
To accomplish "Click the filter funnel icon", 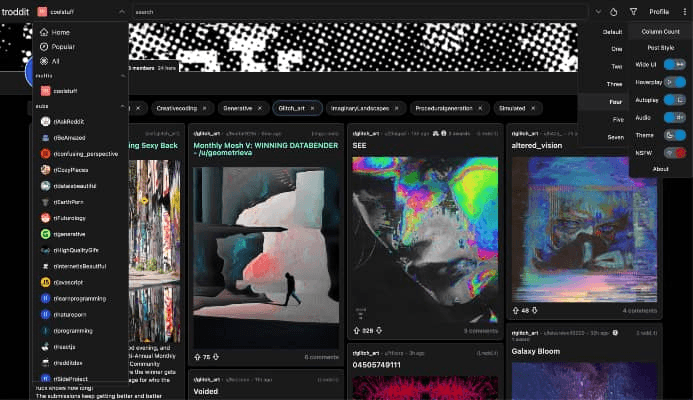I will coord(633,12).
